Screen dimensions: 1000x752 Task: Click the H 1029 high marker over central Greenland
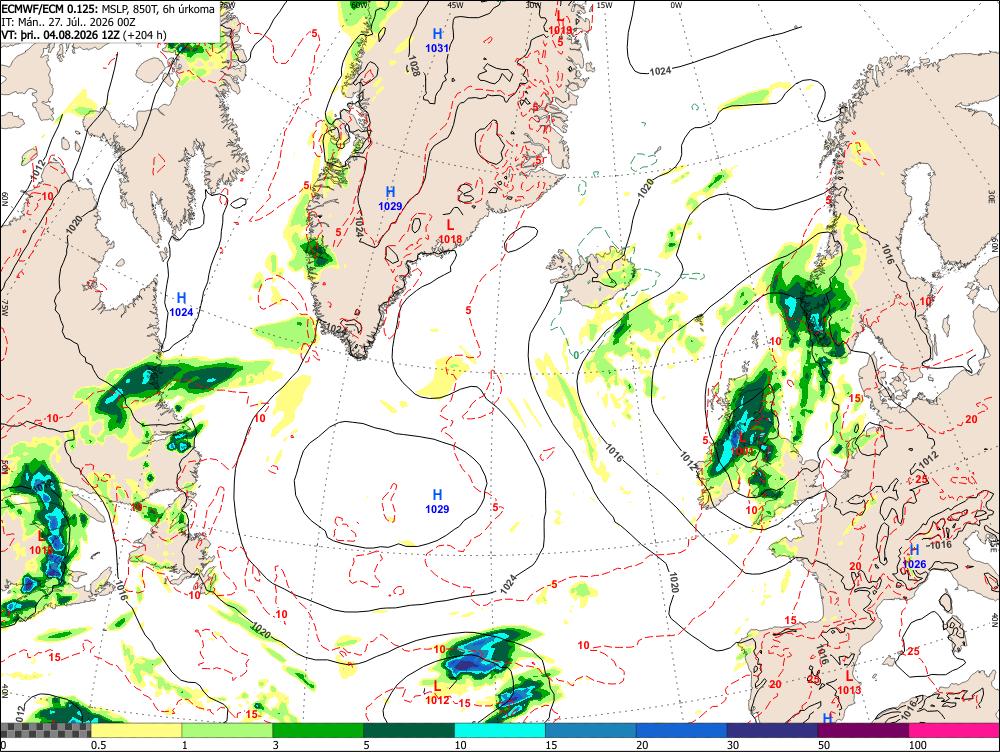pyautogui.click(x=390, y=198)
